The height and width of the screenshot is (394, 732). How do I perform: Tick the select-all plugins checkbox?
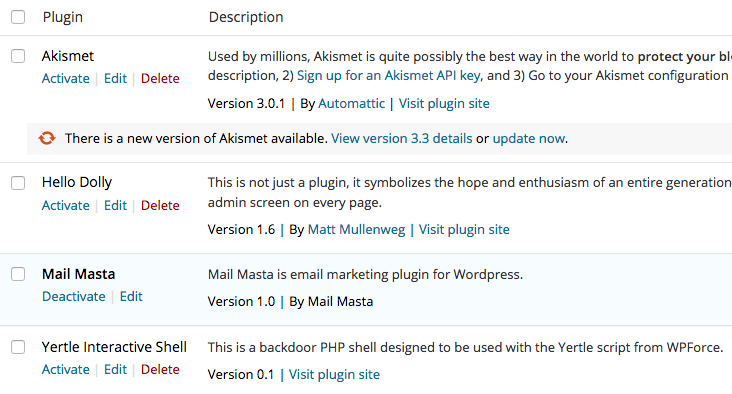tap(18, 17)
